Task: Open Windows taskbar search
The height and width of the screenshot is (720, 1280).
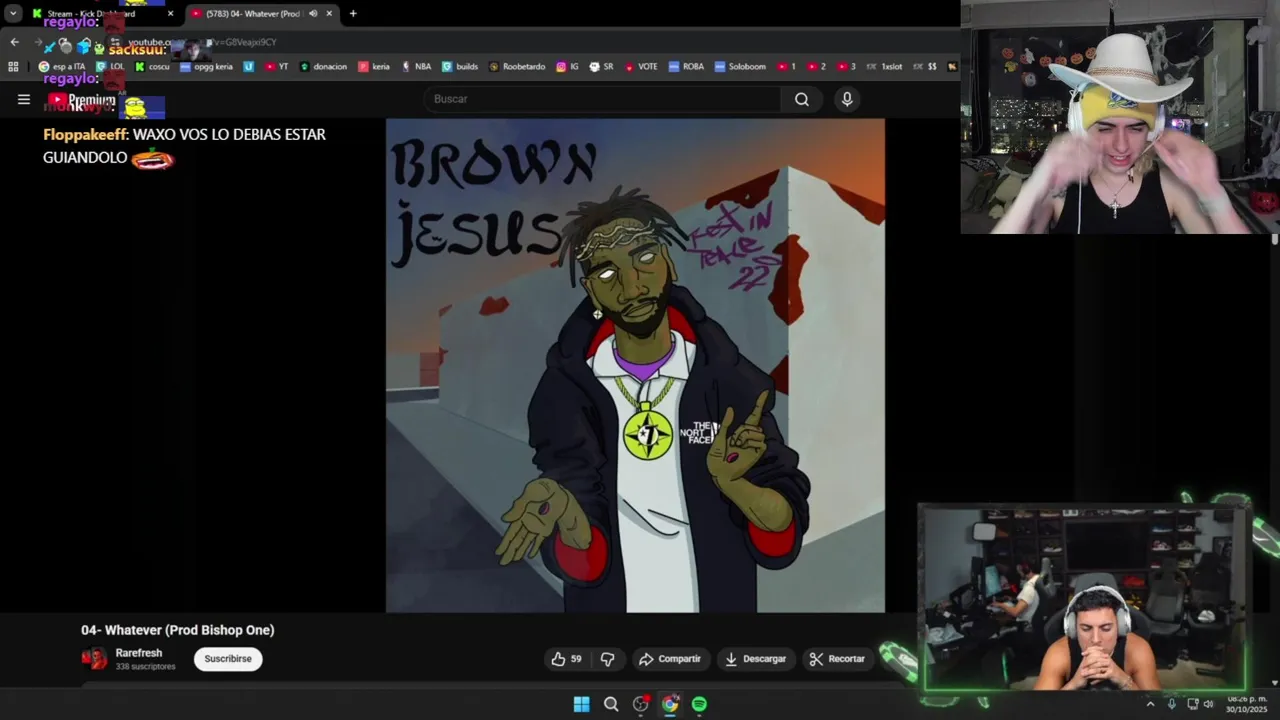Action: [611, 704]
